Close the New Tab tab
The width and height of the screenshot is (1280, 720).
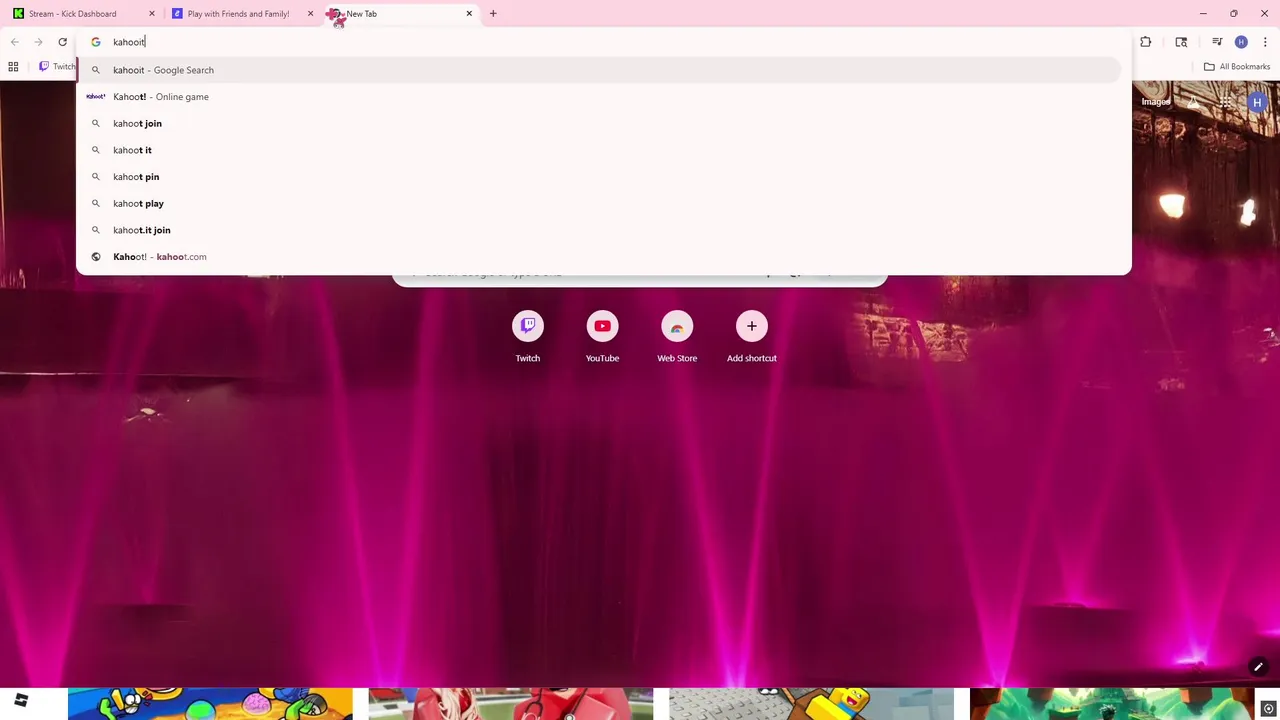pyautogui.click(x=469, y=14)
